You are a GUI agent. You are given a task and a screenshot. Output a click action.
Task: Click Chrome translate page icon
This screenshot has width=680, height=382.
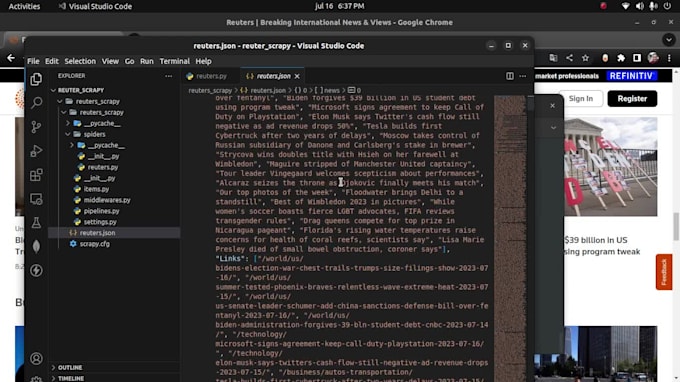553,58
